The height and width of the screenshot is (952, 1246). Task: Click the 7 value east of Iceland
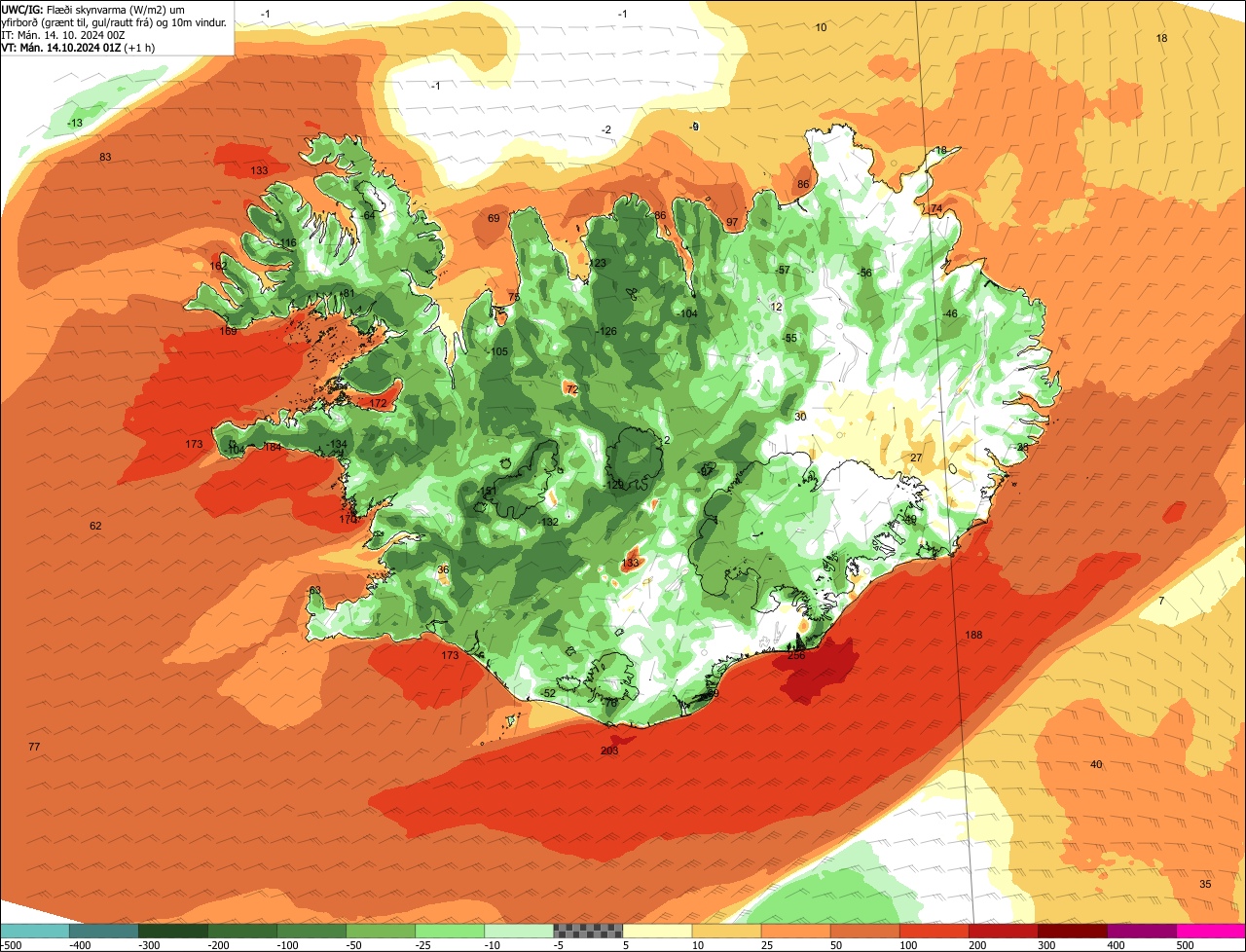coord(1161,601)
